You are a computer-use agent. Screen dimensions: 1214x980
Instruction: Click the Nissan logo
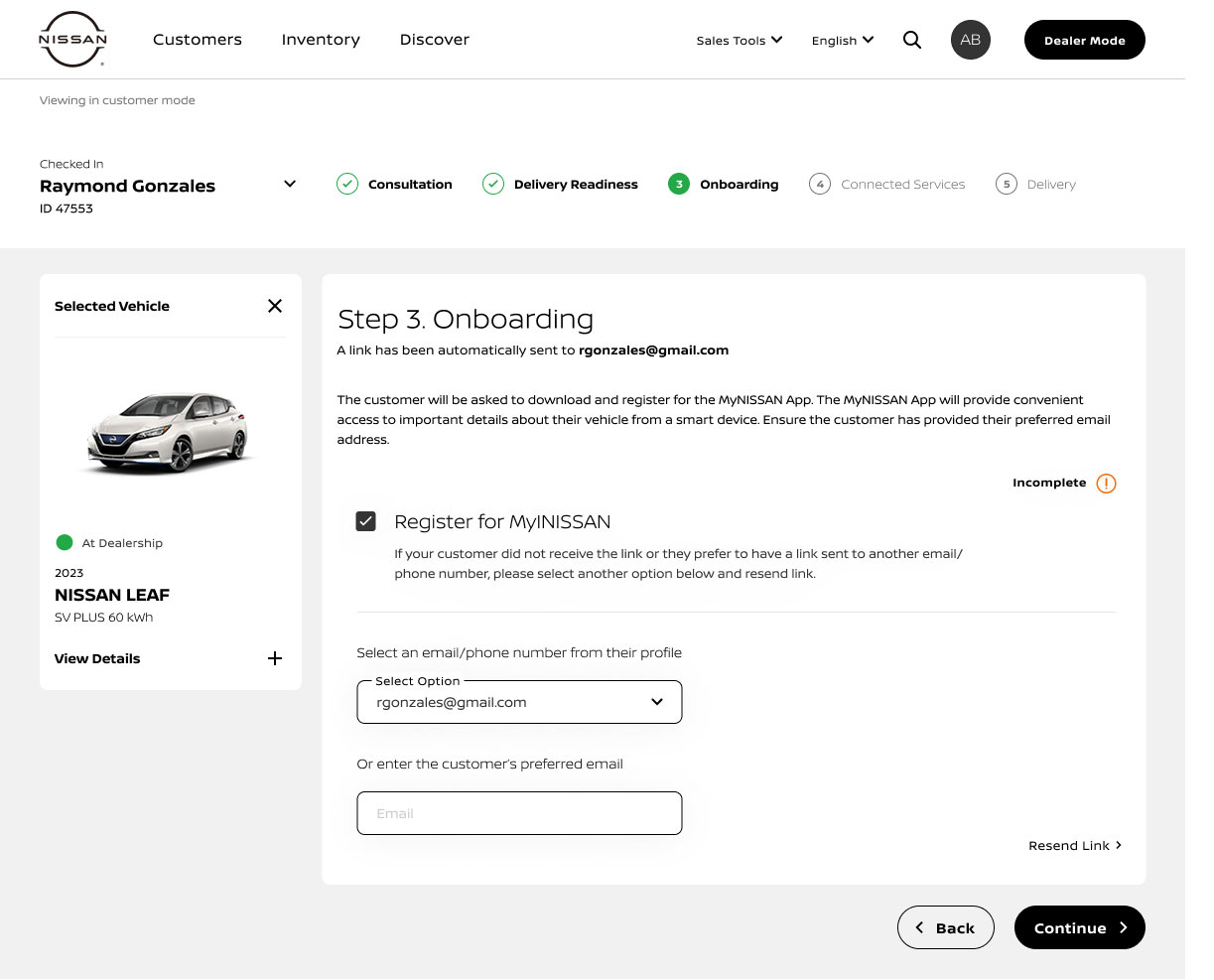[72, 40]
